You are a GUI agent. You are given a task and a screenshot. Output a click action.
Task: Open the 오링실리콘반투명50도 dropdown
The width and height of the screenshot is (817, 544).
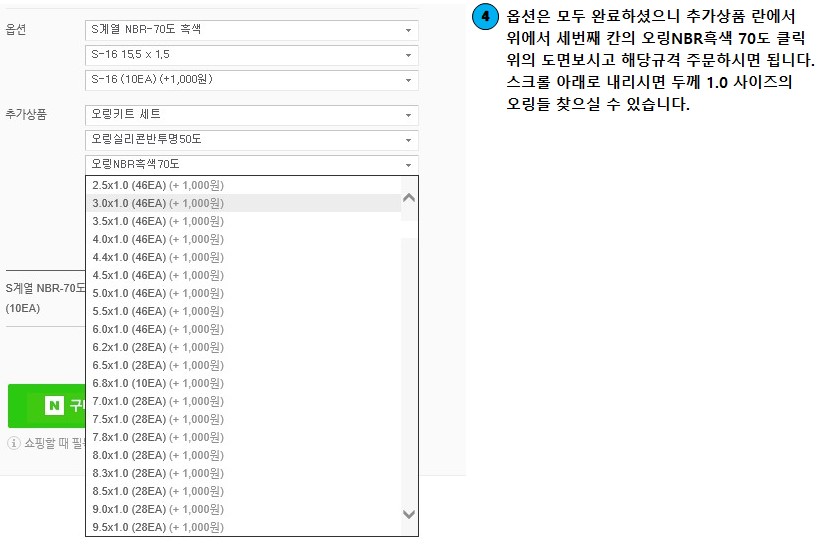coord(251,140)
